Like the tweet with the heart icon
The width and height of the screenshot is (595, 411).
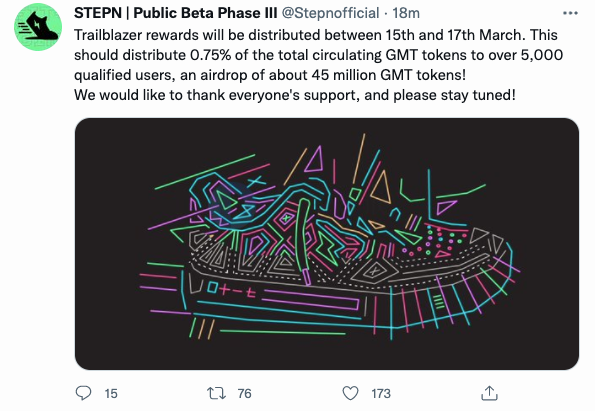(350, 393)
